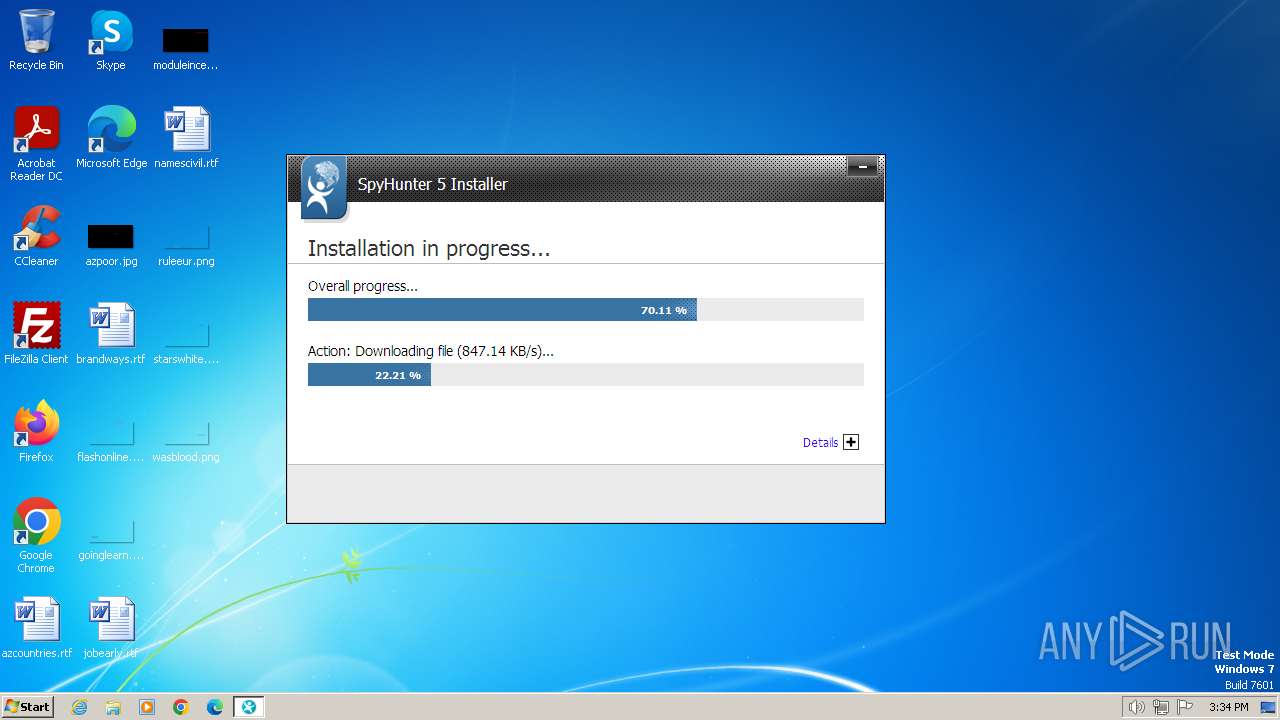Select the Acrobat Reader DC shortcut

click(x=36, y=144)
